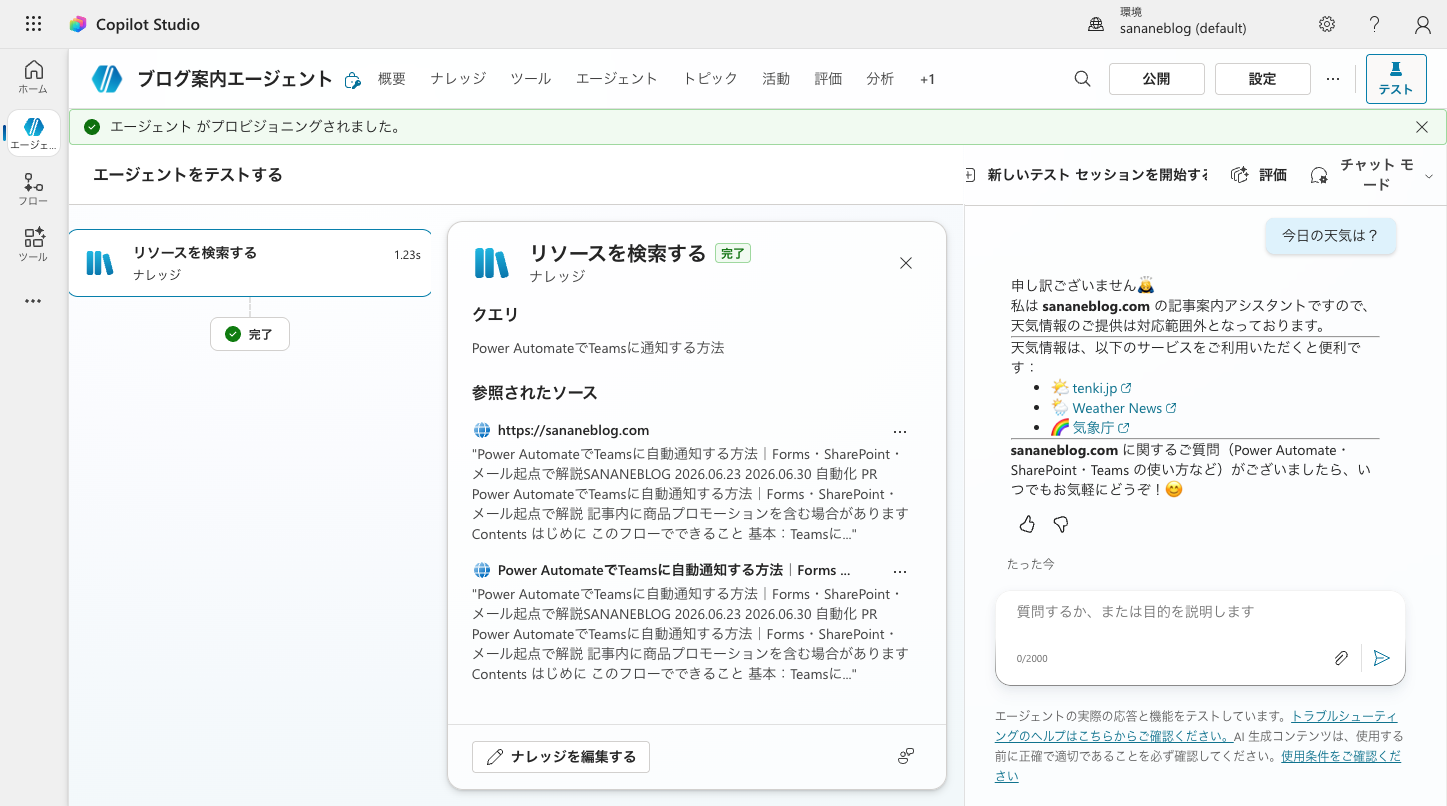Click the 設定 button
The height and width of the screenshot is (806, 1447).
1263,79
